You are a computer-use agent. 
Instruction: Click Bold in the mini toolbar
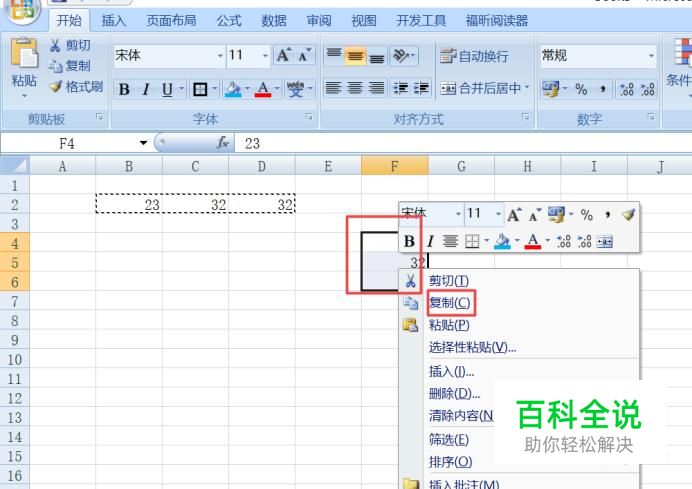coord(409,241)
